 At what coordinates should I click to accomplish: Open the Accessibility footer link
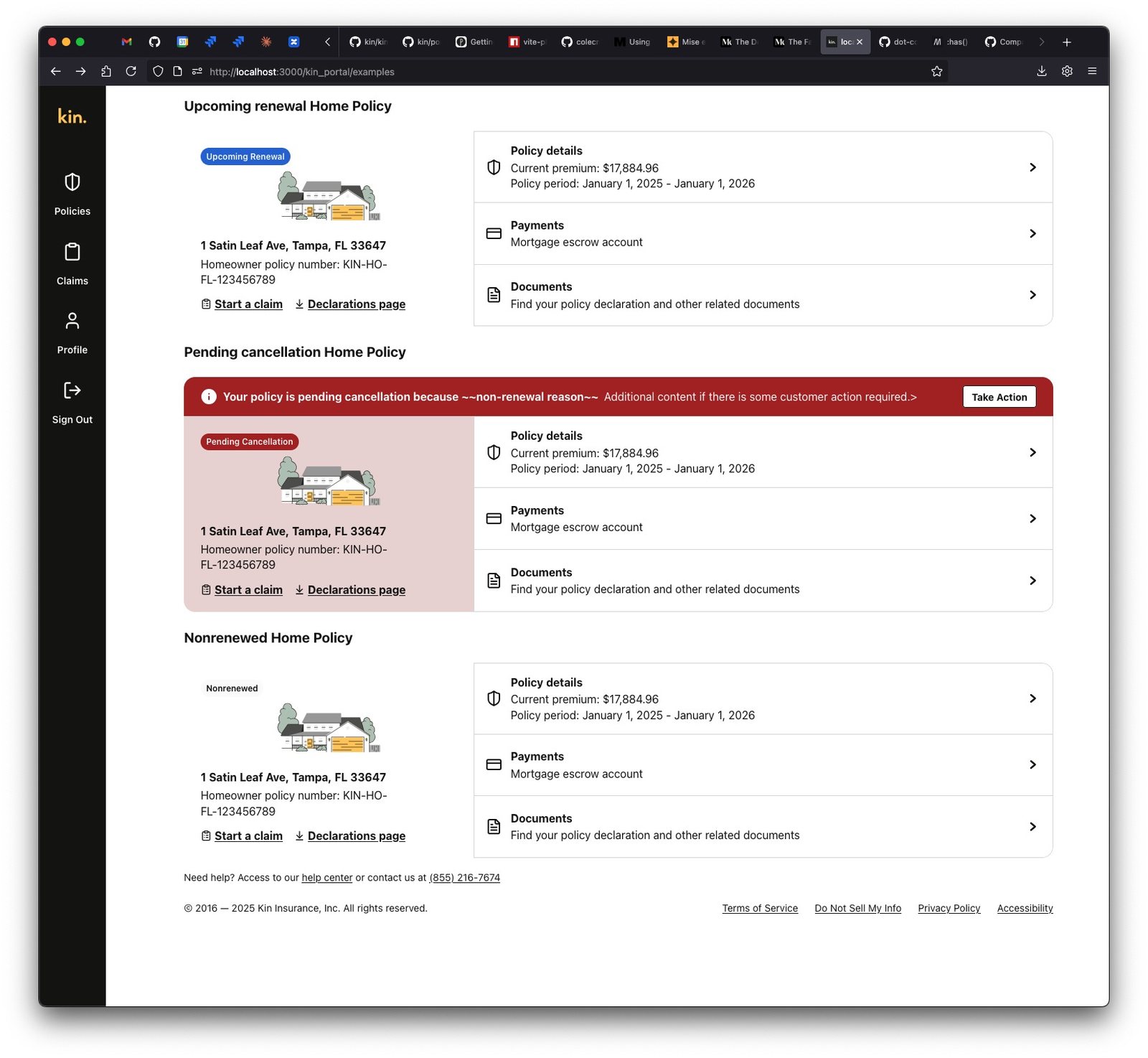[1025, 909]
